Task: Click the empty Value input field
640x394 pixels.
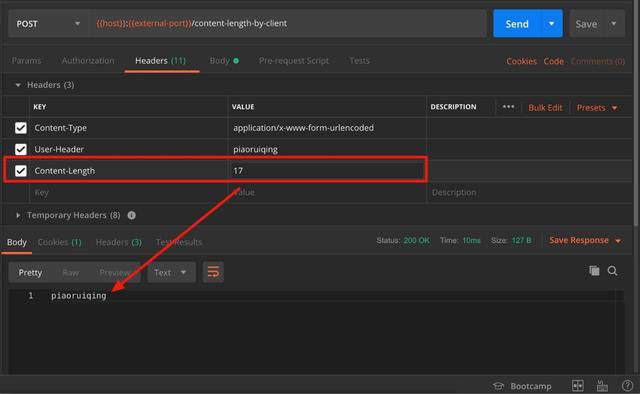Action: click(327, 192)
